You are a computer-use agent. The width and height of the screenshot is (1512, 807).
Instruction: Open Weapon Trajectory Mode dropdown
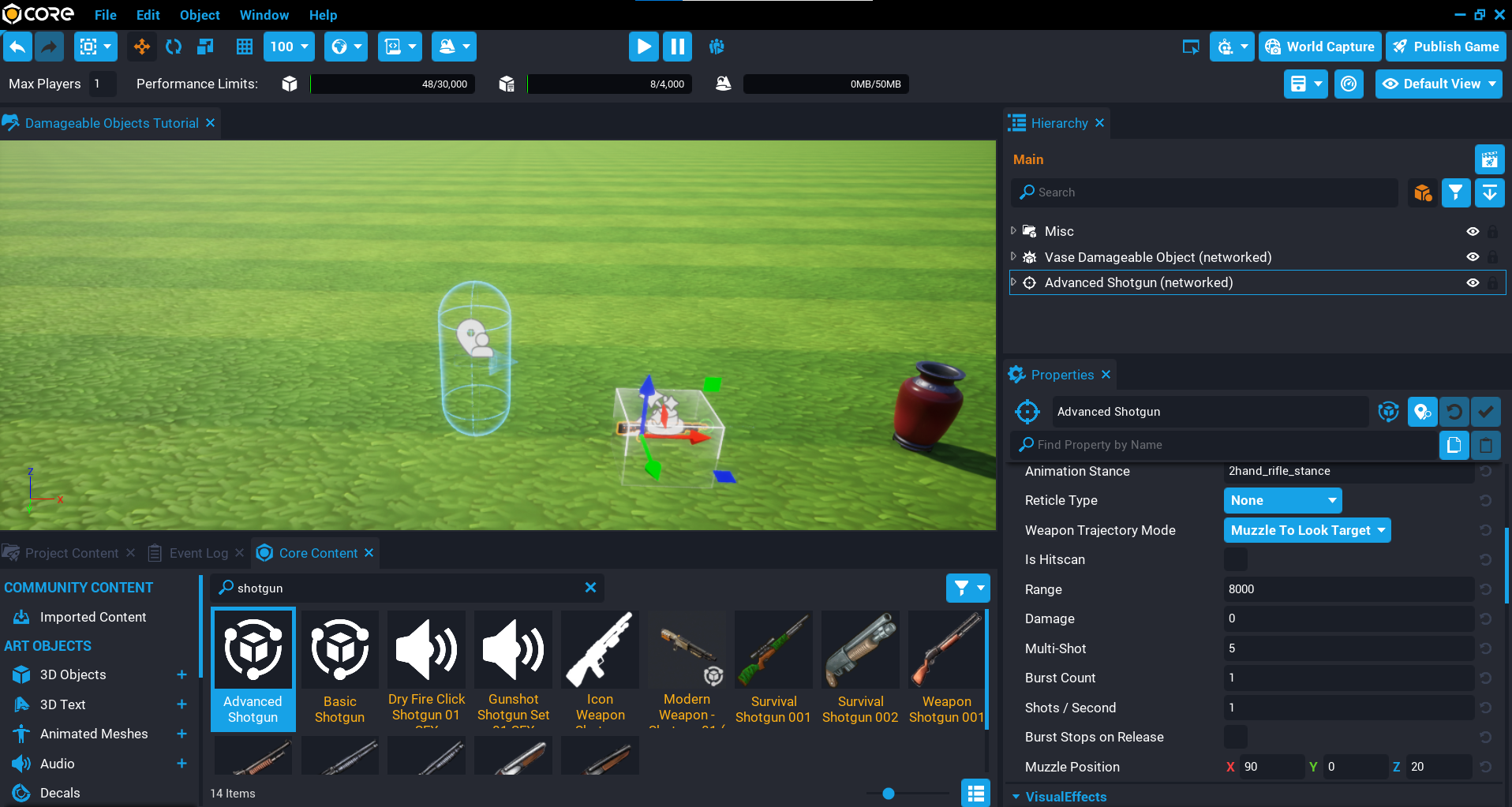(1307, 530)
